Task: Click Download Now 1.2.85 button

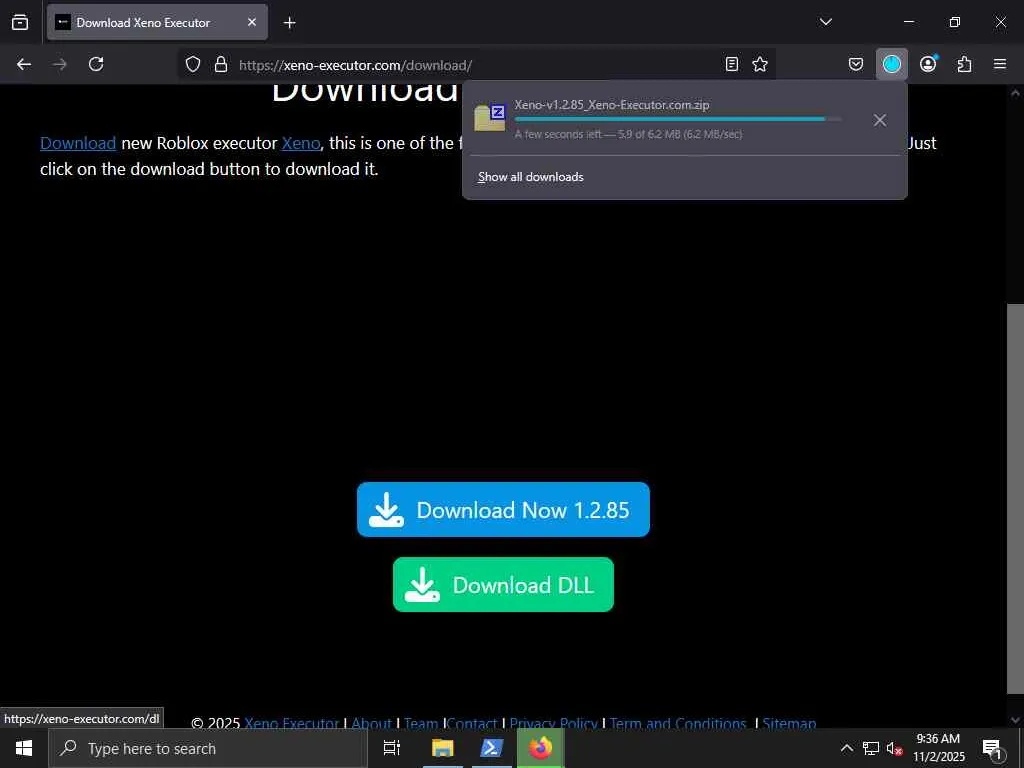Action: [503, 509]
